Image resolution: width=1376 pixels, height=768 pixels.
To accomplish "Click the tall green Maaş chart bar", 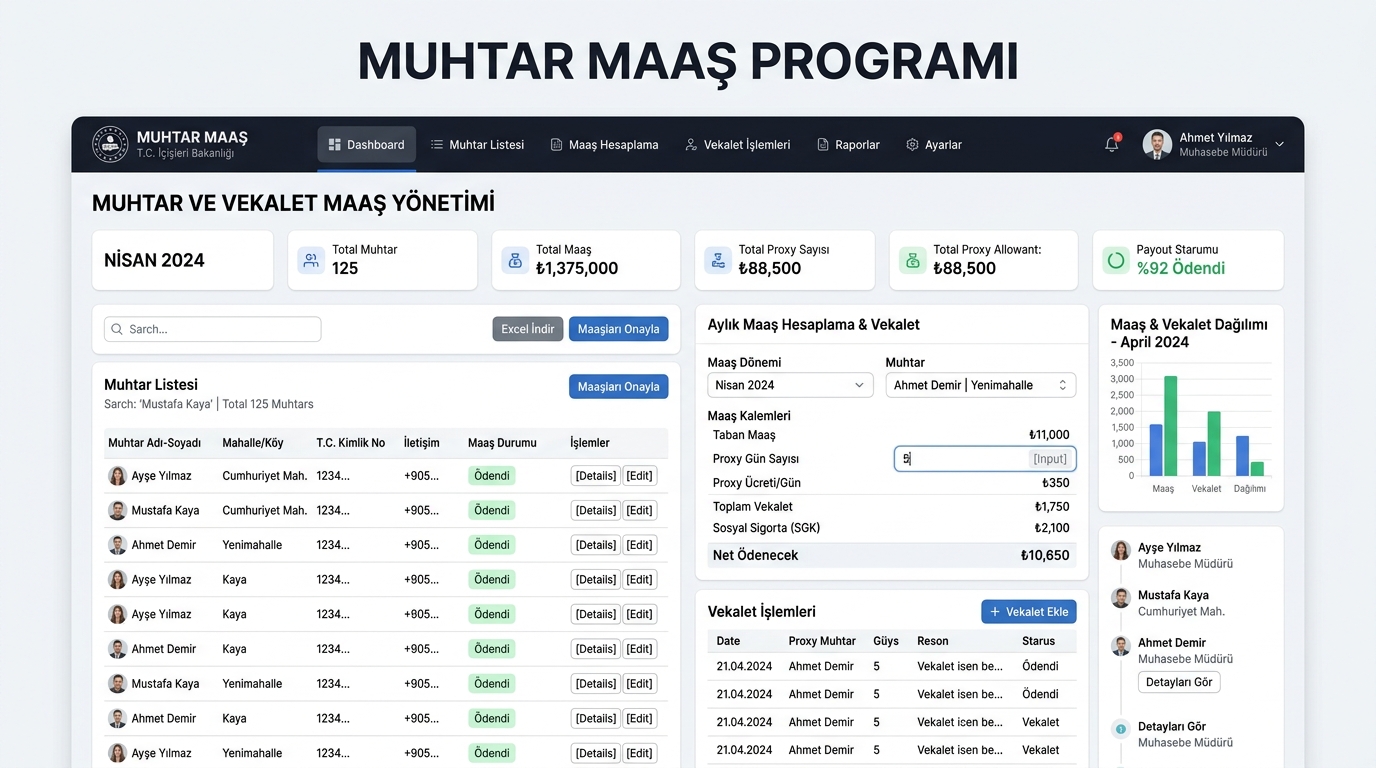I will click(x=1170, y=426).
